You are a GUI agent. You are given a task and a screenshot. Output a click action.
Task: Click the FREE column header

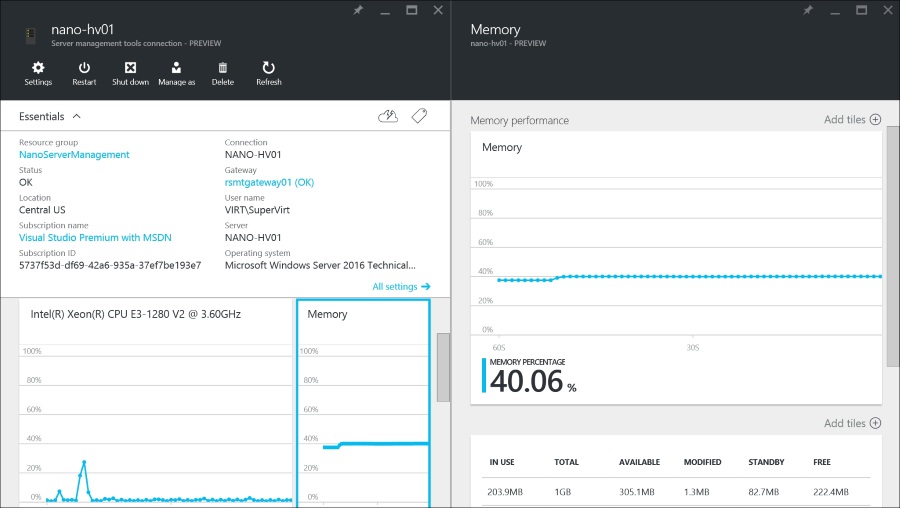click(822, 462)
